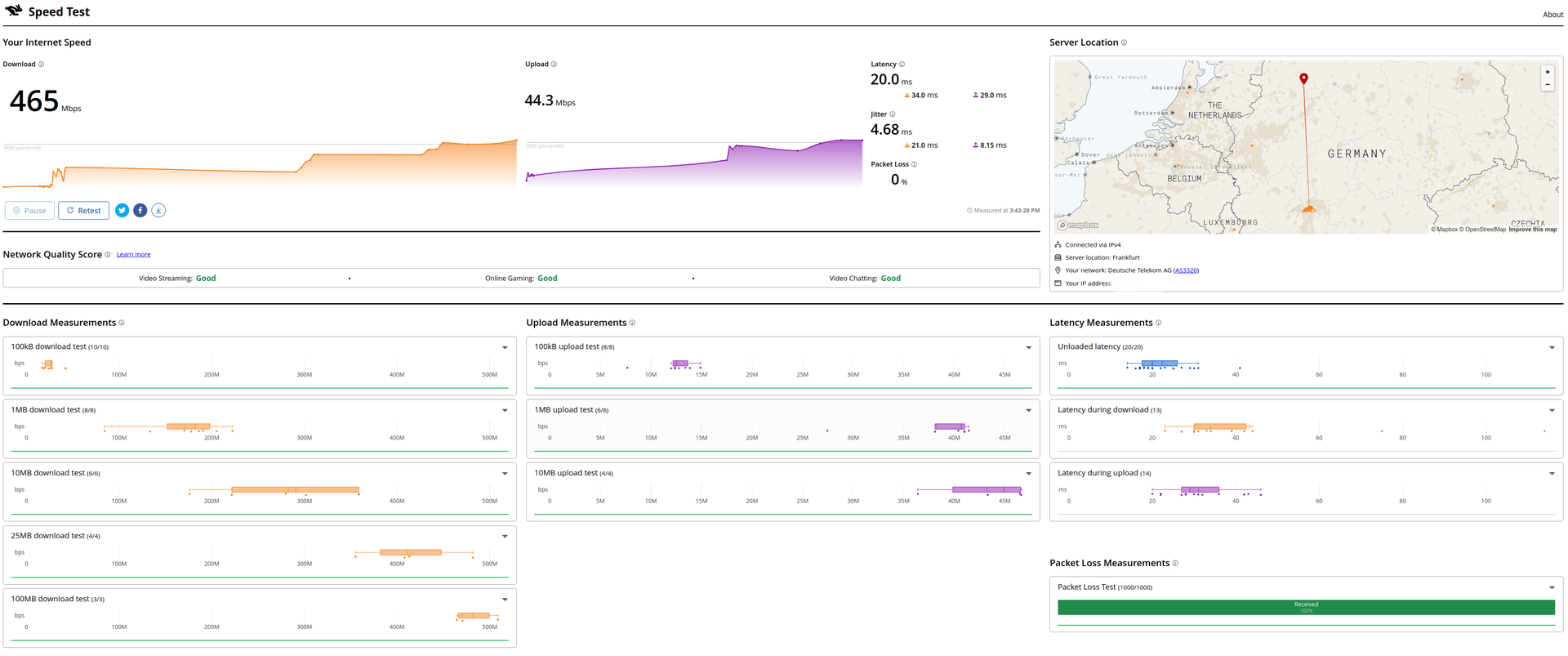Open the Cloudflare logo home icon
This screenshot has height=656, width=1568.
pos(14,11)
